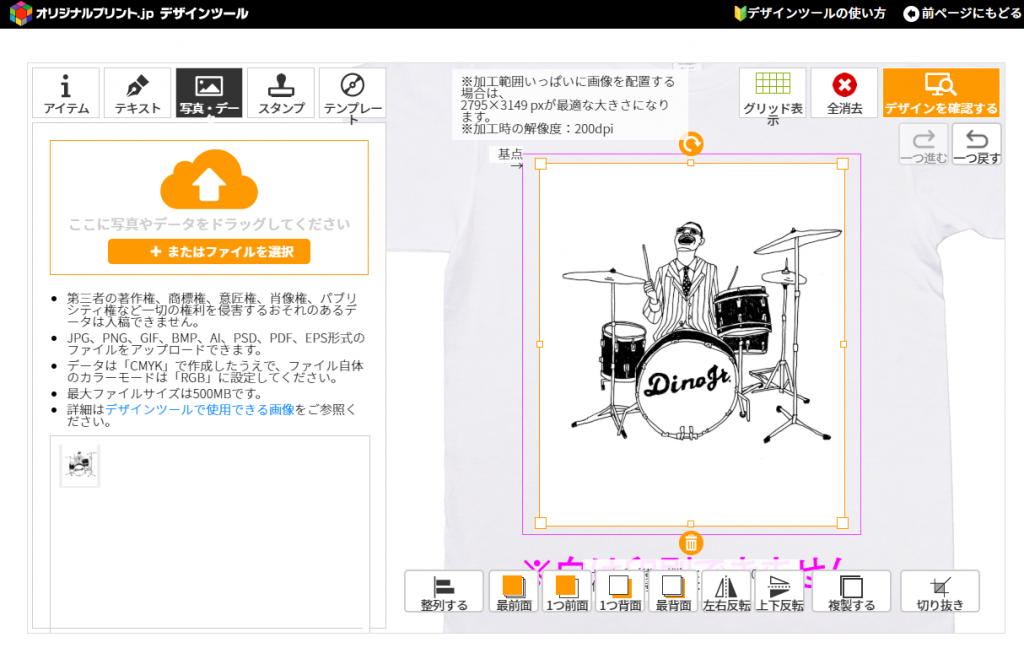The height and width of the screenshot is (648, 1024).
Task: Click the top-left resize handle of the image
Action: click(x=541, y=164)
